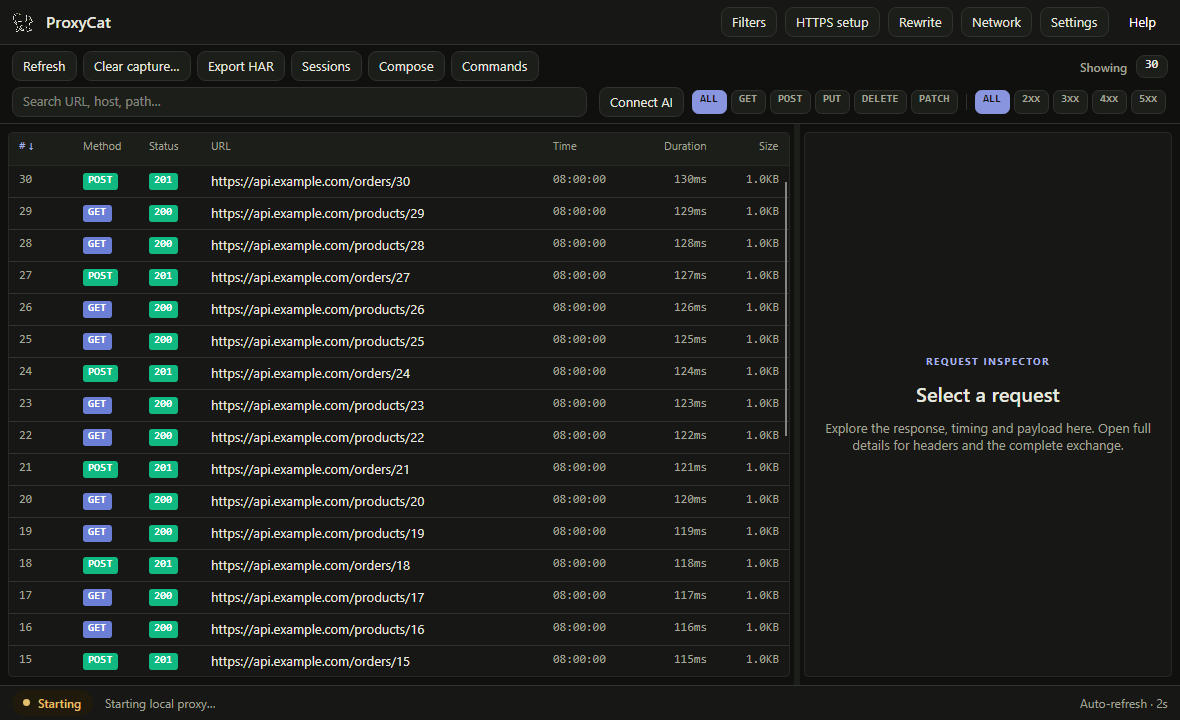
Task: Filter by 4xx status codes
Action: point(1109,102)
